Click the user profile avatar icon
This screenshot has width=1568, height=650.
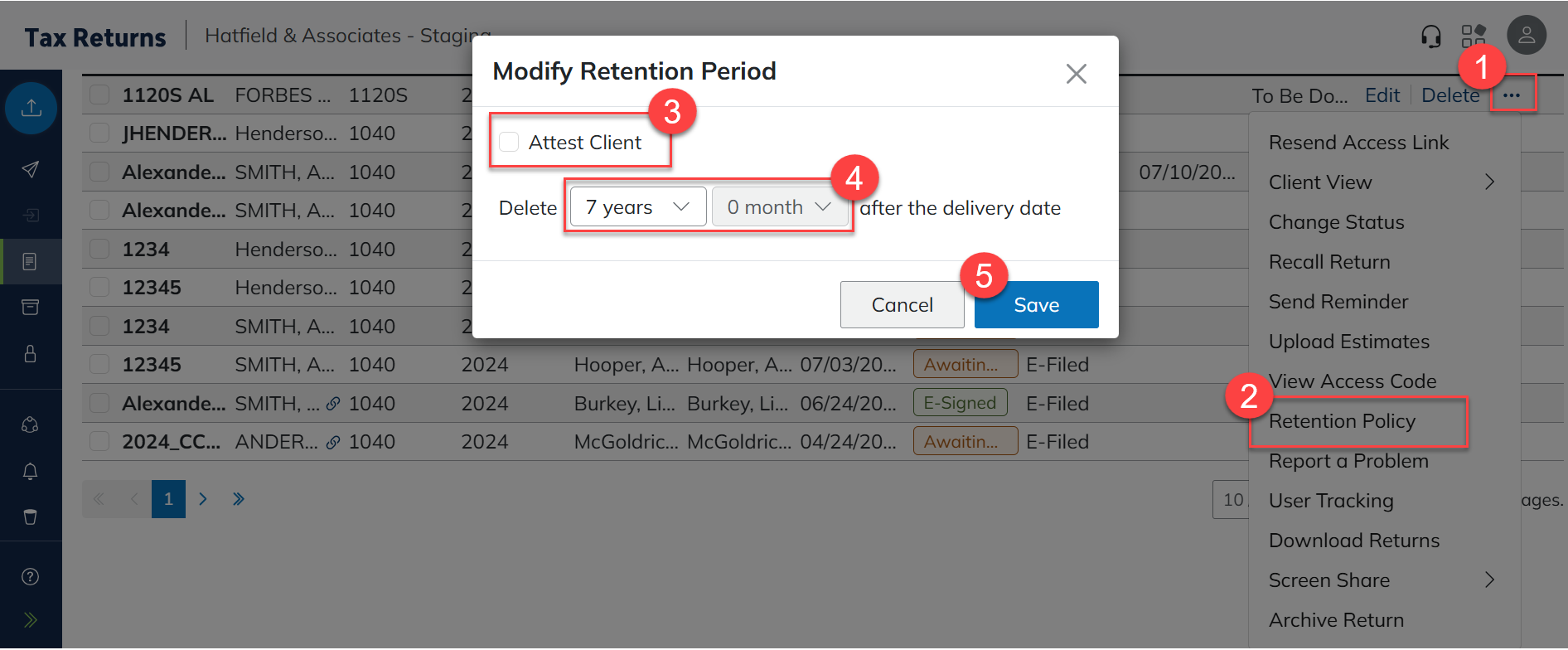click(1526, 36)
